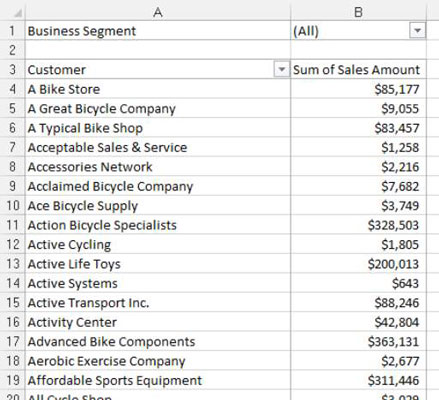Click the Active Transport Inc. cell

pos(158,303)
